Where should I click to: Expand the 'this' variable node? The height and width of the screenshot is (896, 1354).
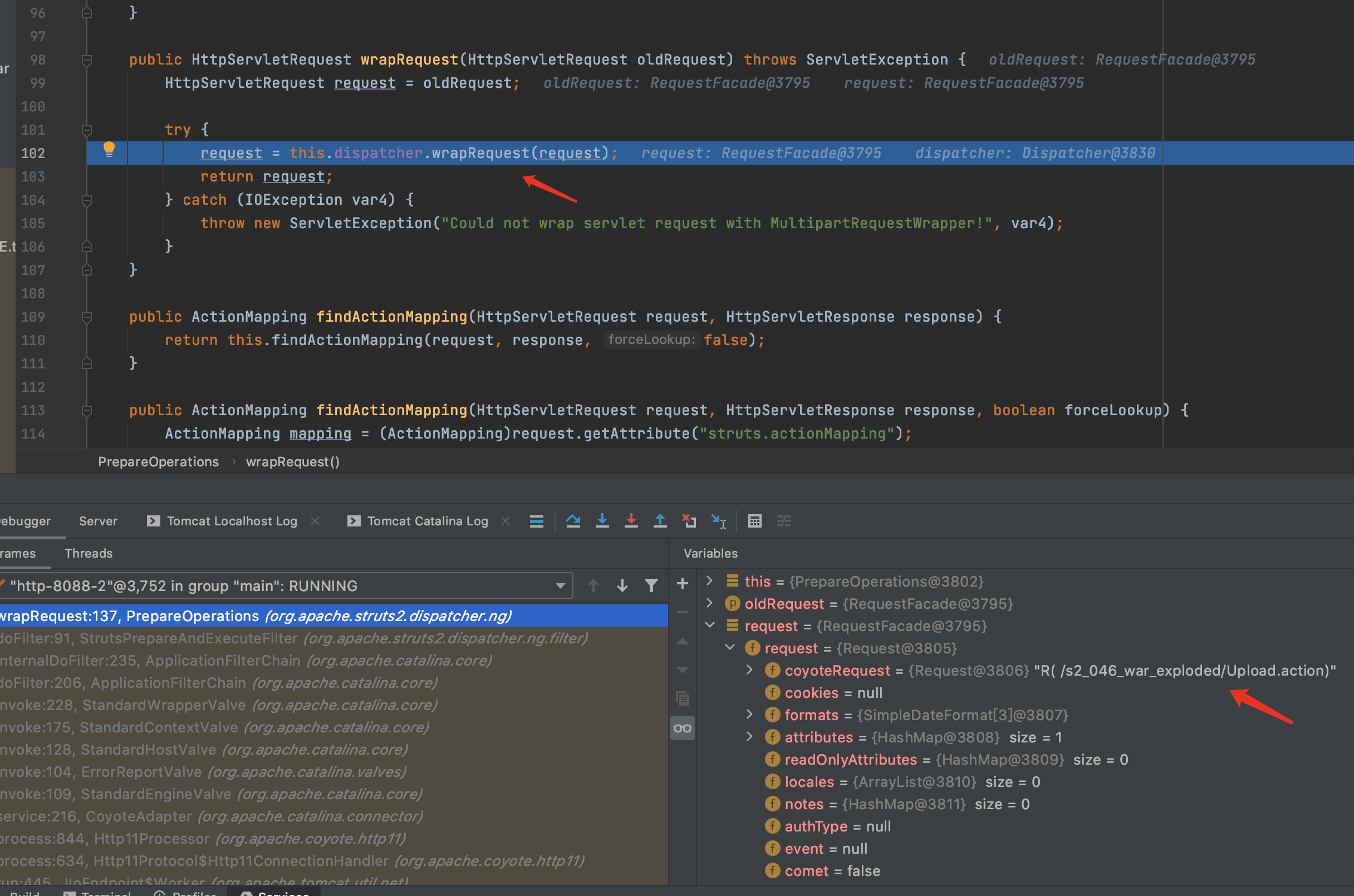click(x=709, y=580)
